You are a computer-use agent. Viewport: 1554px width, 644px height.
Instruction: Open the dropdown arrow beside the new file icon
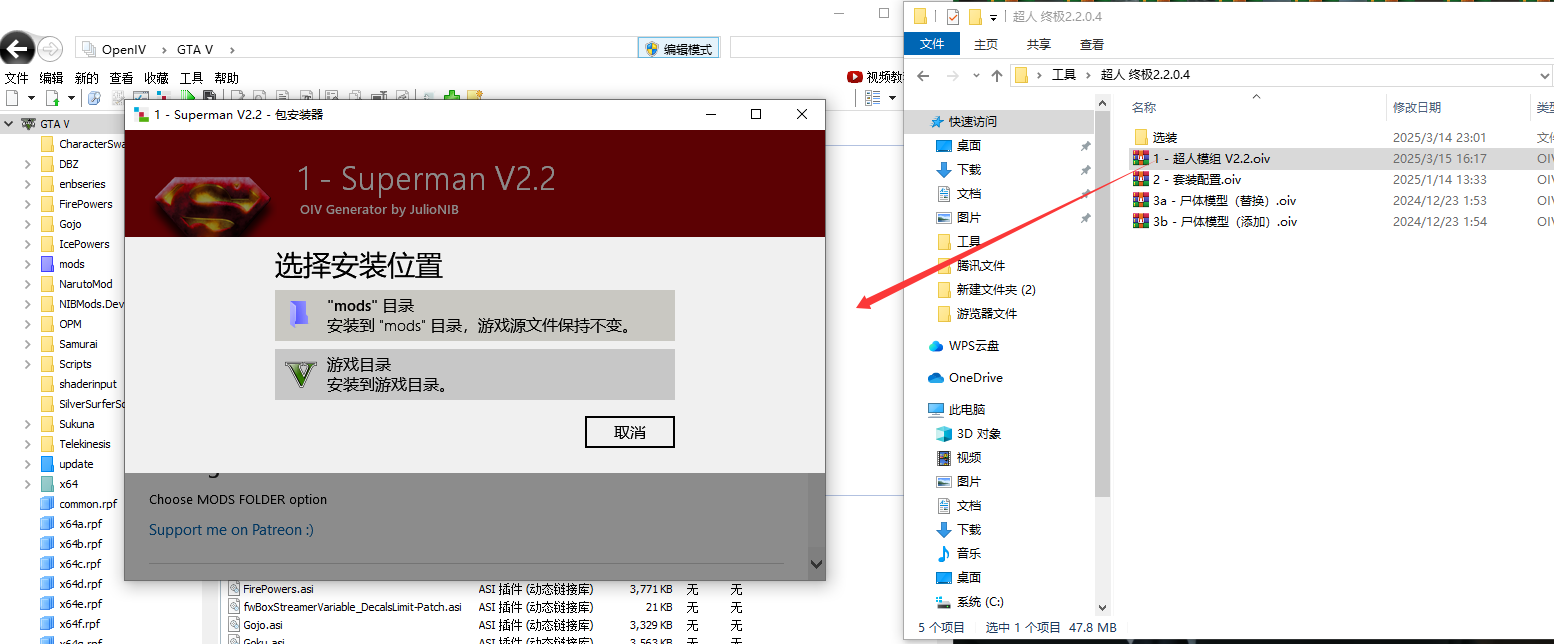[x=30, y=98]
